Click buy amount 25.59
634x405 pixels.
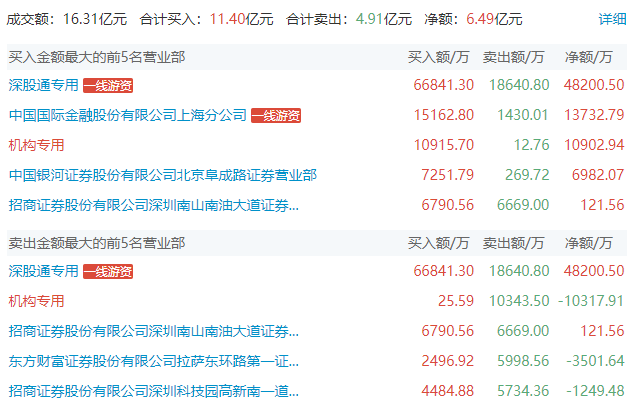click(456, 301)
